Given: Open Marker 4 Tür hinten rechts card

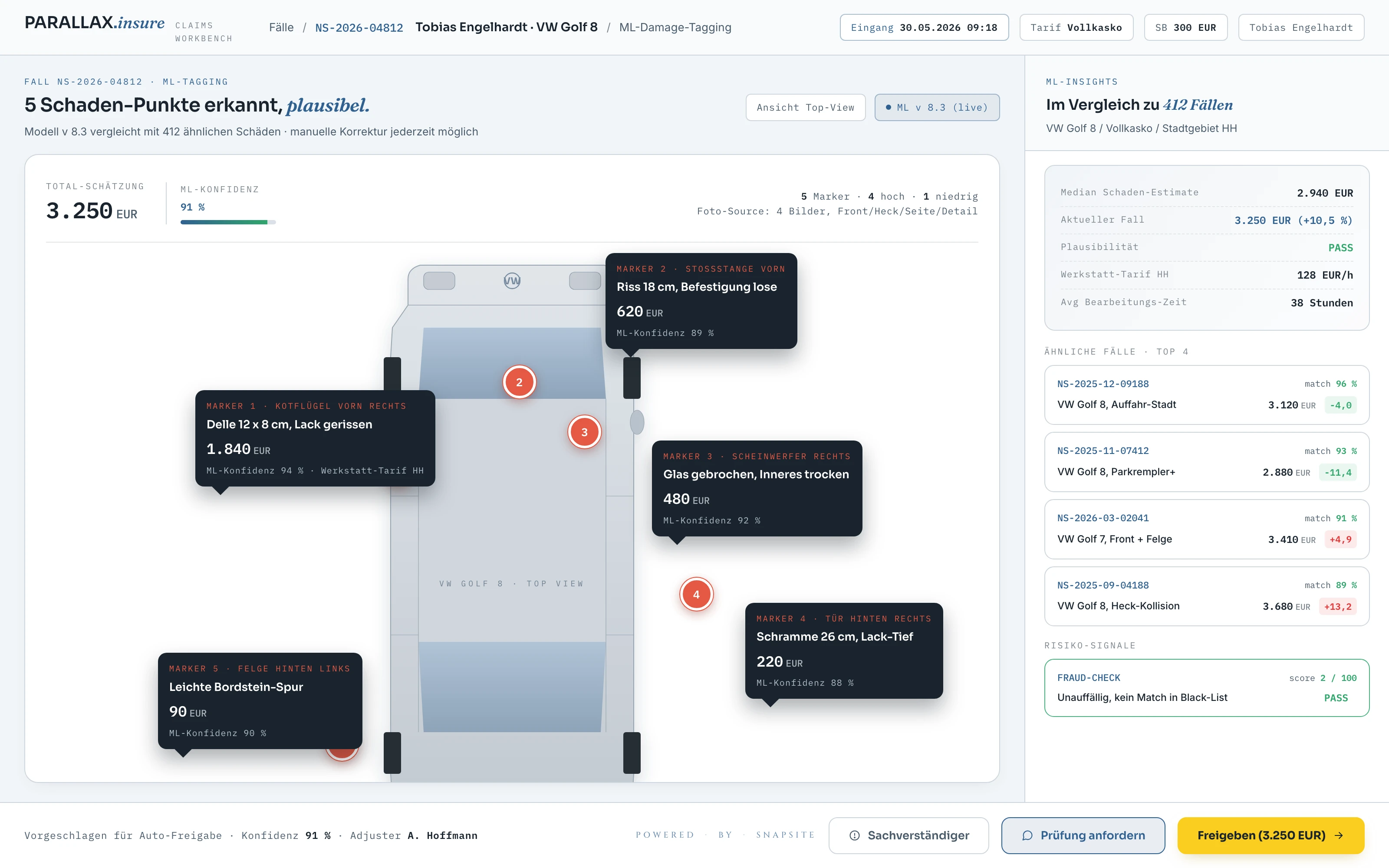Looking at the screenshot, I should (844, 651).
